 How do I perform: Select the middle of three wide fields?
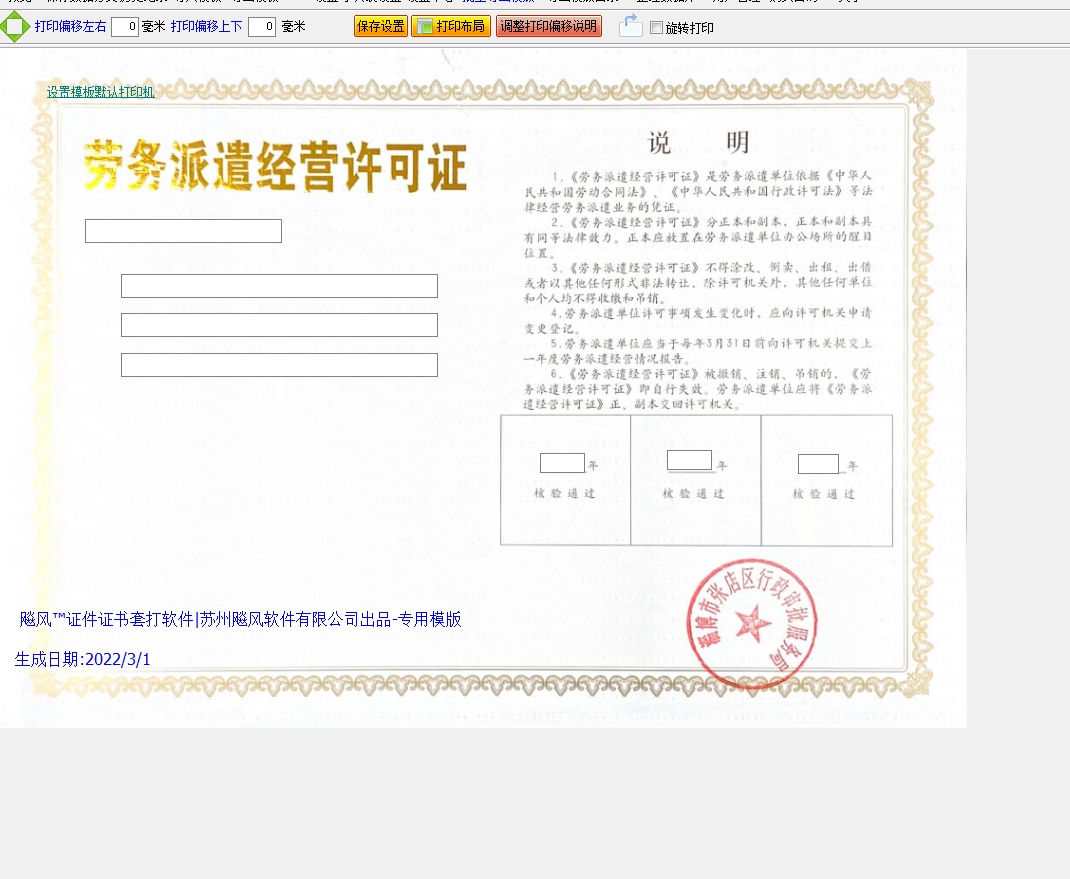point(279,325)
